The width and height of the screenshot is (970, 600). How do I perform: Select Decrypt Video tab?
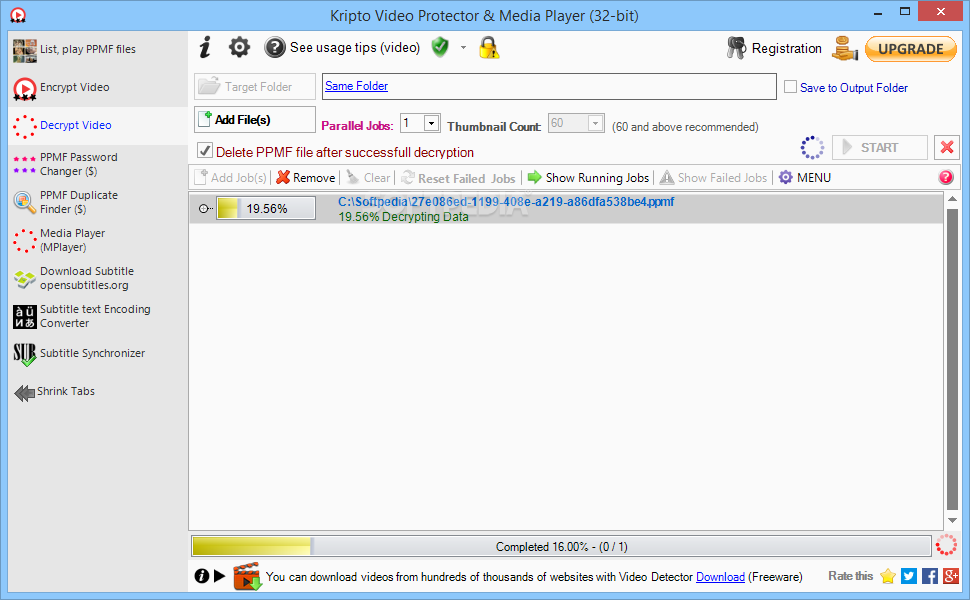pyautogui.click(x=98, y=126)
